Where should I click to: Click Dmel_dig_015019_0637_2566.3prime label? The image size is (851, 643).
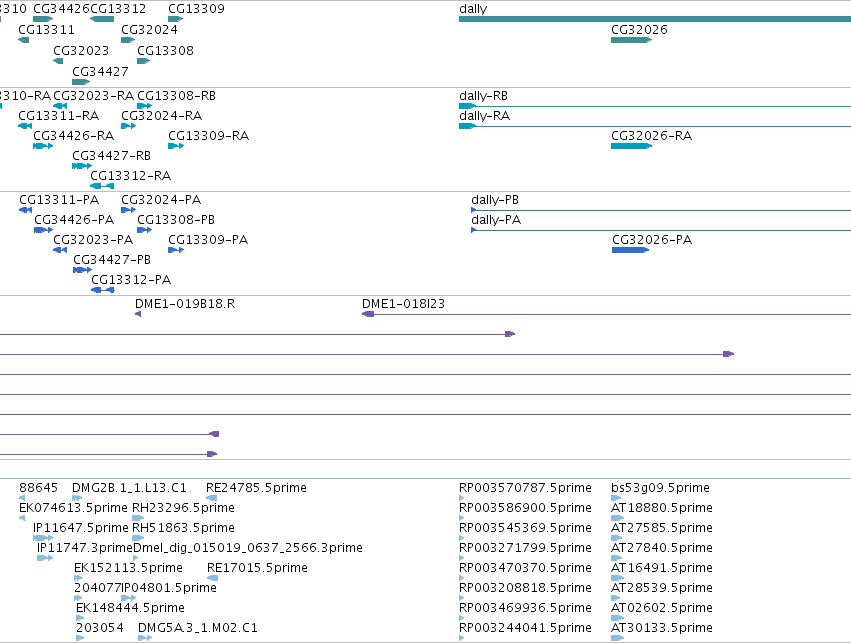click(x=247, y=548)
